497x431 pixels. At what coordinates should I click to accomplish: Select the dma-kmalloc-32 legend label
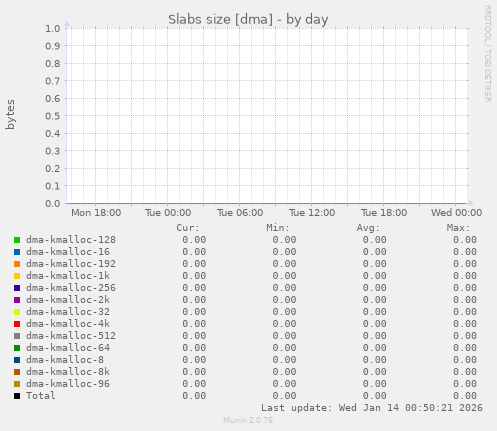point(68,312)
